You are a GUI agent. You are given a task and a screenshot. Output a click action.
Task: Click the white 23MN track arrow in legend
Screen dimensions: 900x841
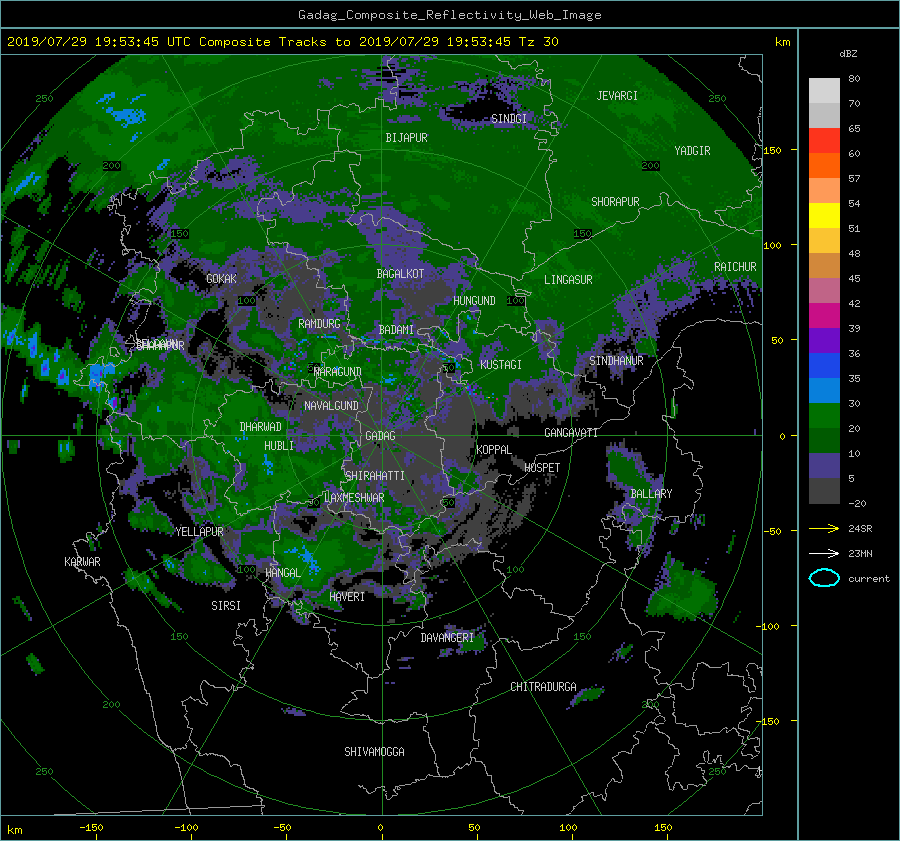point(824,553)
